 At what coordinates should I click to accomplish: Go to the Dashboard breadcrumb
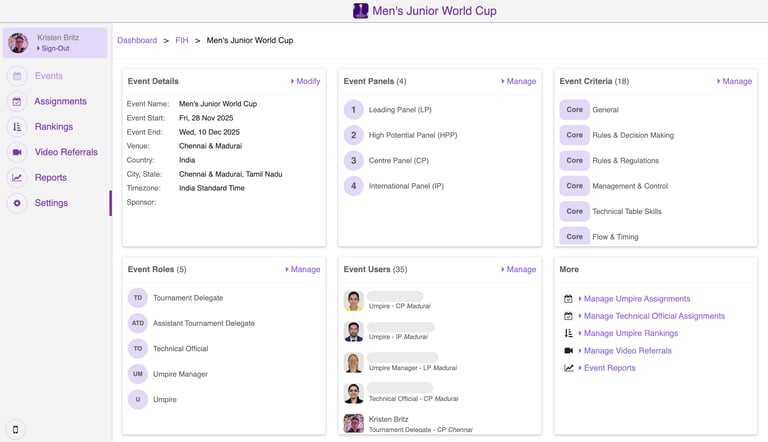coord(137,40)
